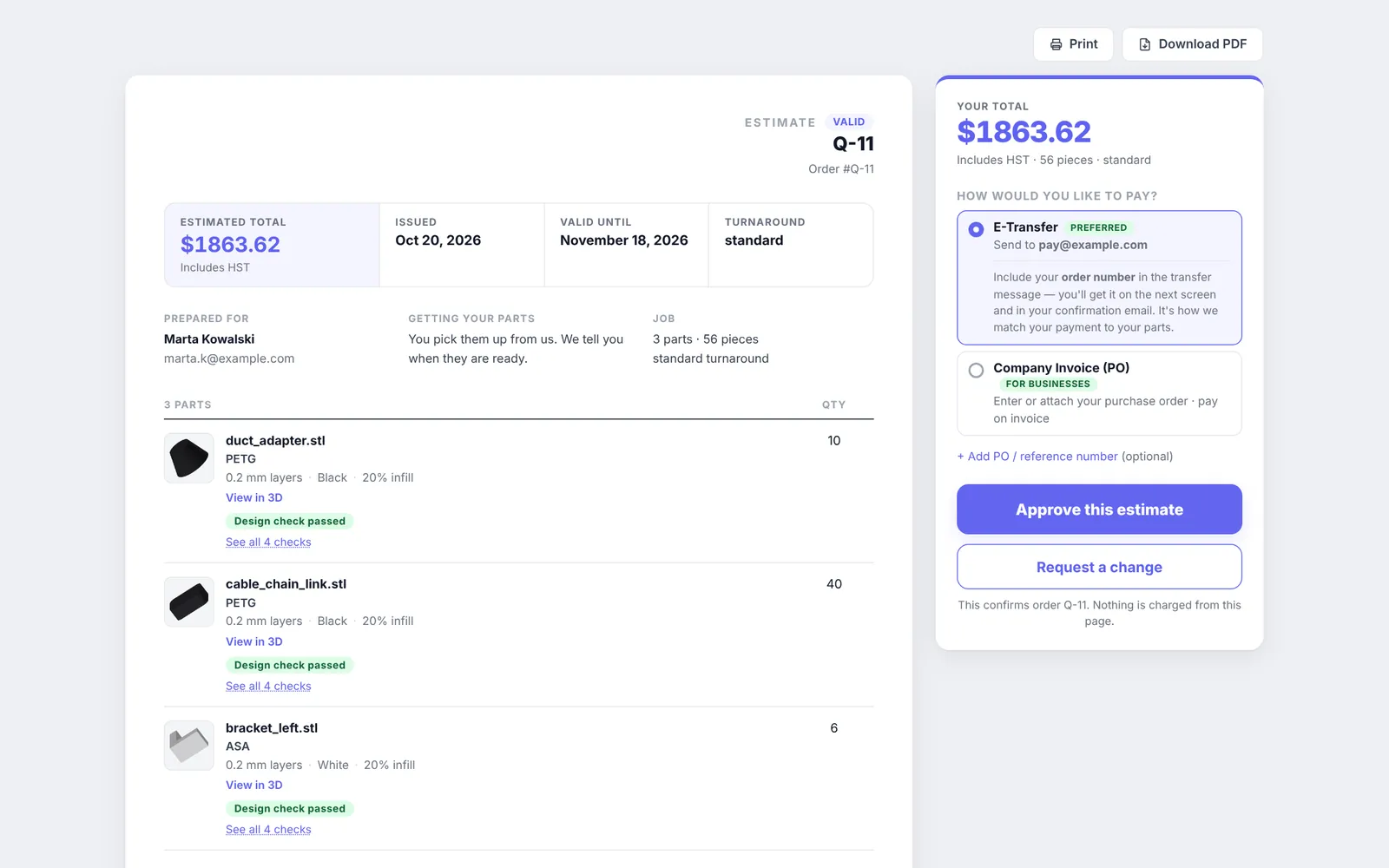
Task: Click estimate number Q-11 heading
Action: (853, 144)
